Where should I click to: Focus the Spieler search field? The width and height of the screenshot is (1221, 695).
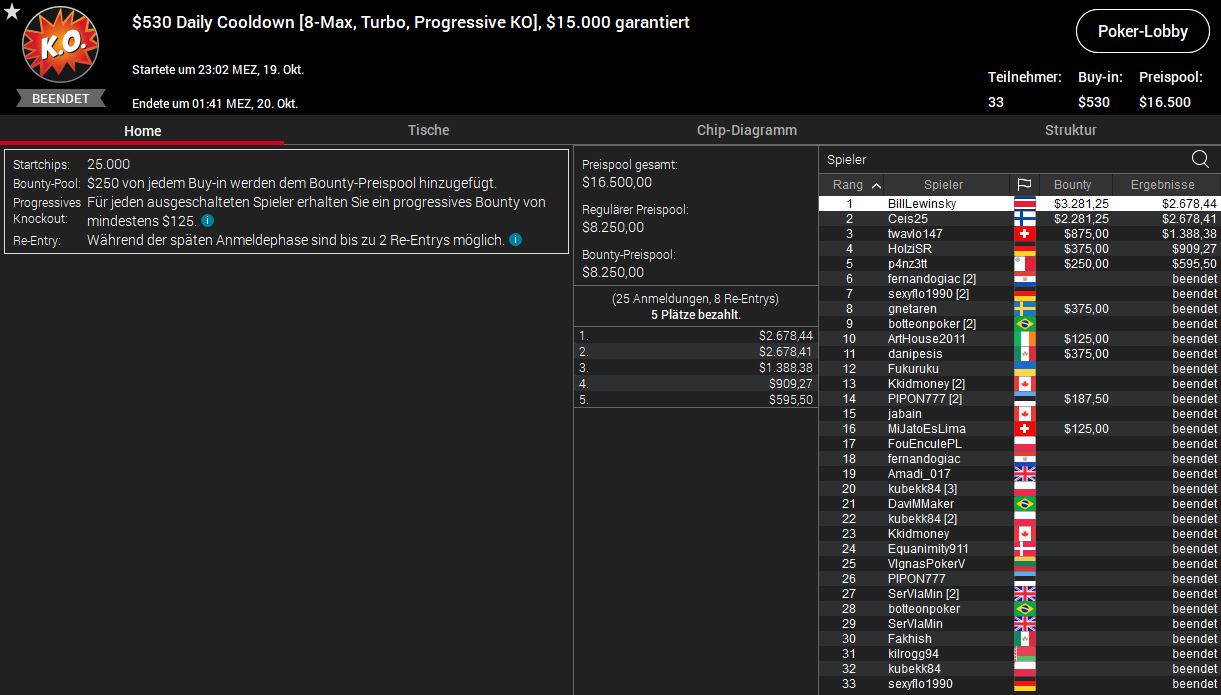tap(1000, 160)
